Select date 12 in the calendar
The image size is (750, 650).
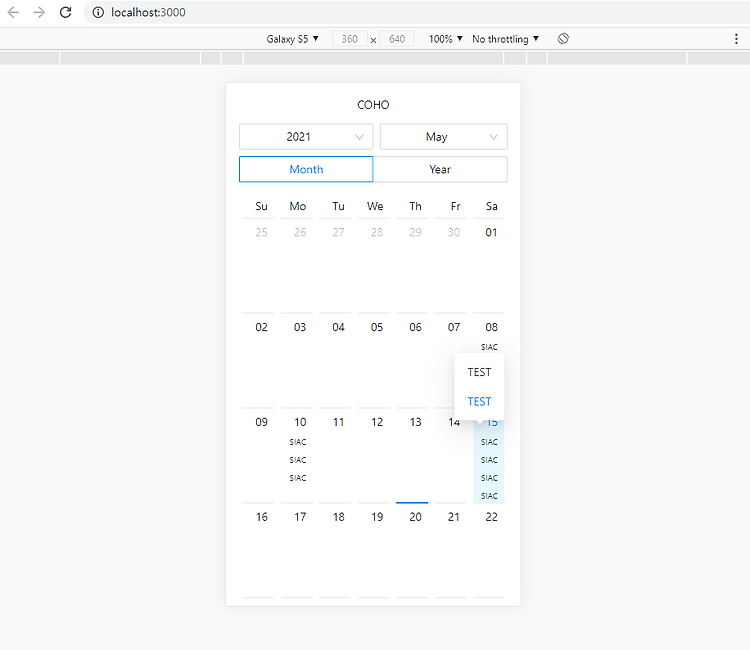377,422
